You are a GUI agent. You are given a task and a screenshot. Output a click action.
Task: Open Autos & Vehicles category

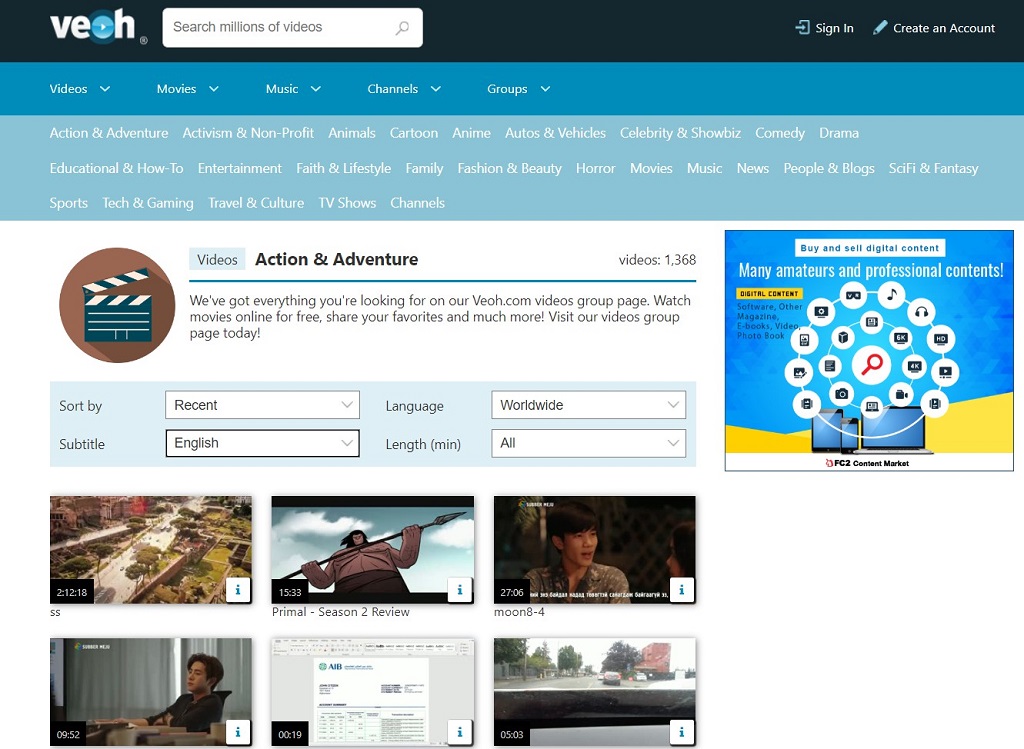coord(556,133)
